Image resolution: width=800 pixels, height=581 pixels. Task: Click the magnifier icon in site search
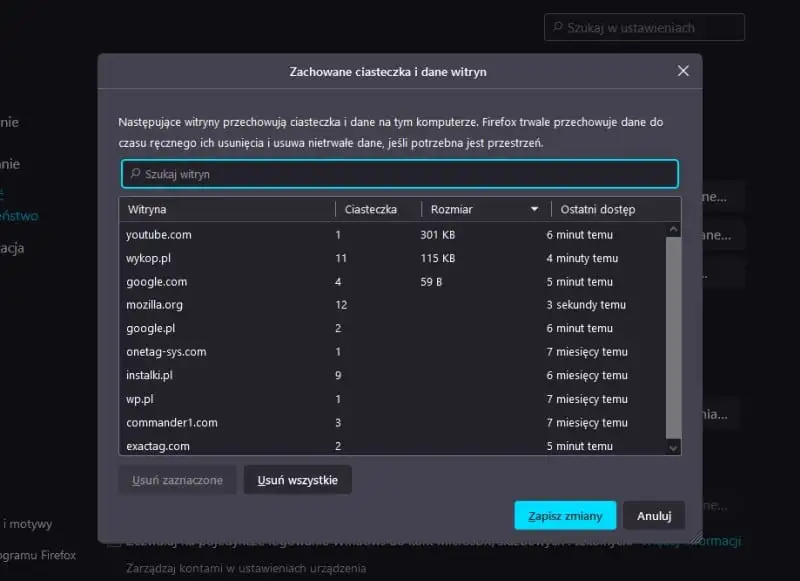(135, 174)
